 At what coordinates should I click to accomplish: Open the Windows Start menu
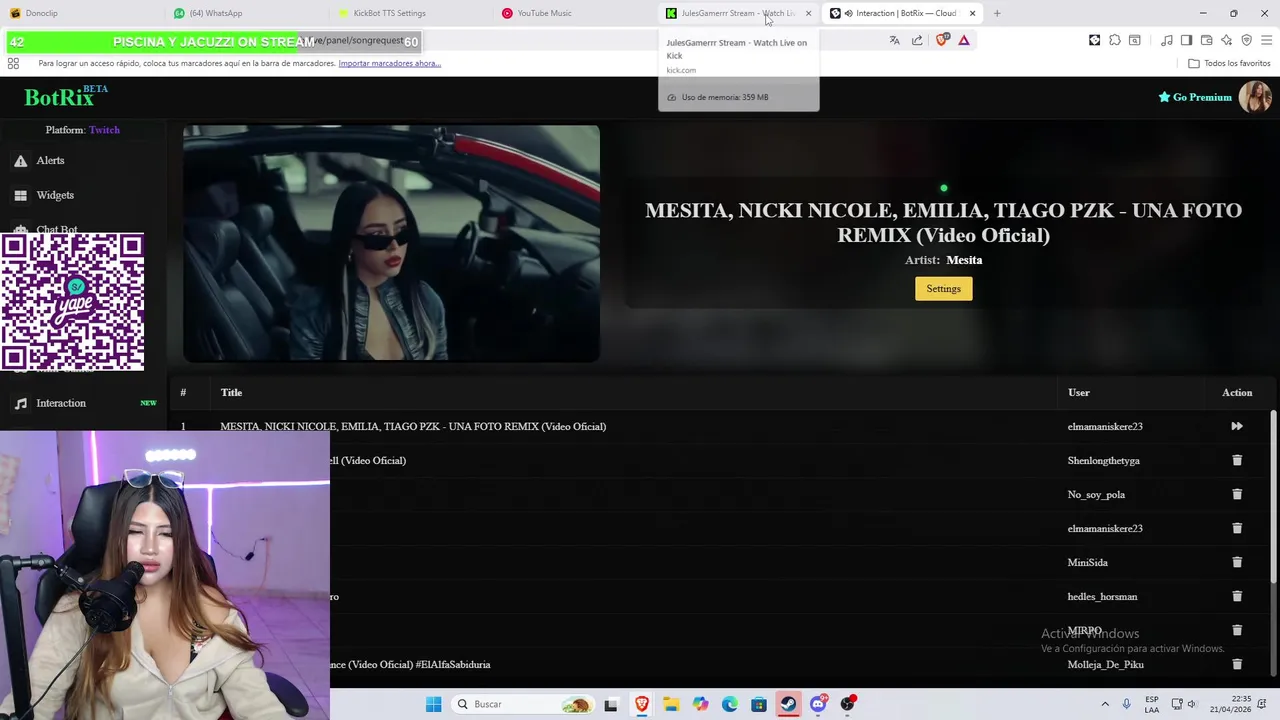pyautogui.click(x=433, y=704)
